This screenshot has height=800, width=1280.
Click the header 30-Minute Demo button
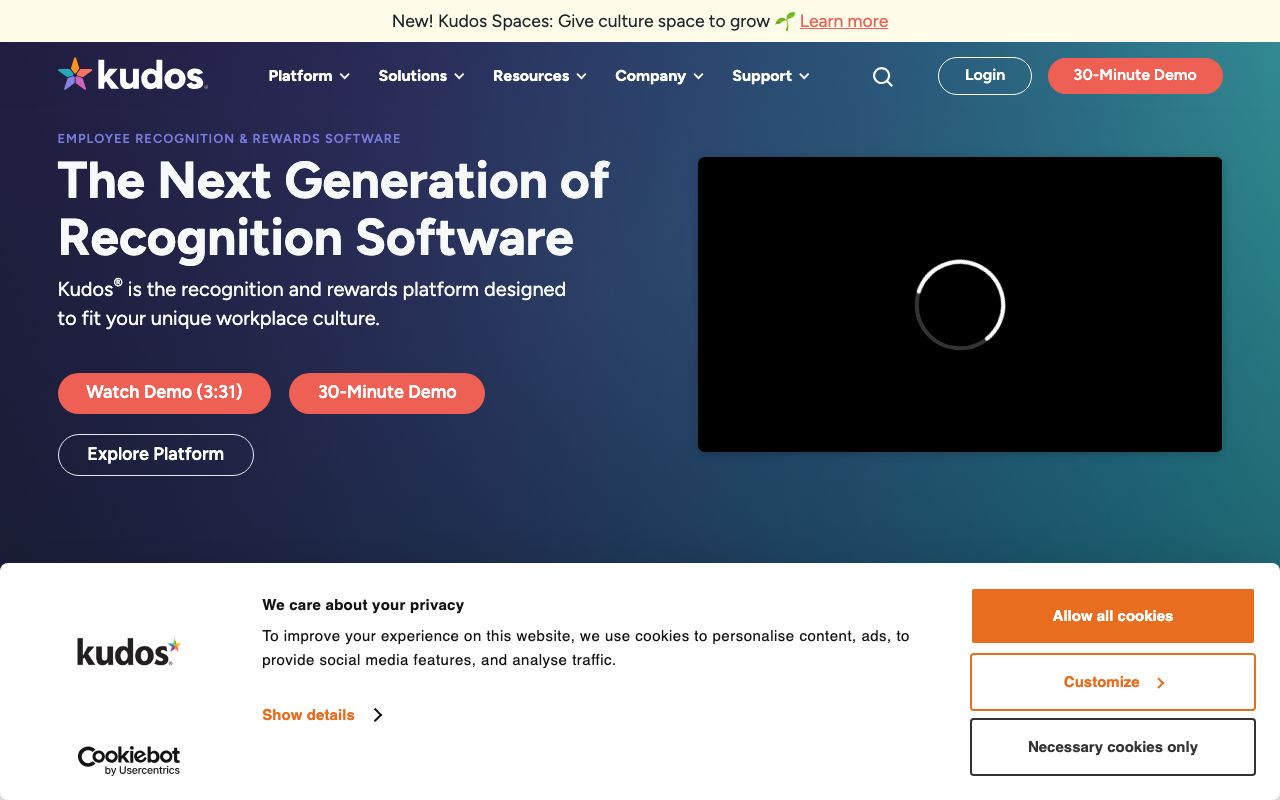coord(1134,76)
